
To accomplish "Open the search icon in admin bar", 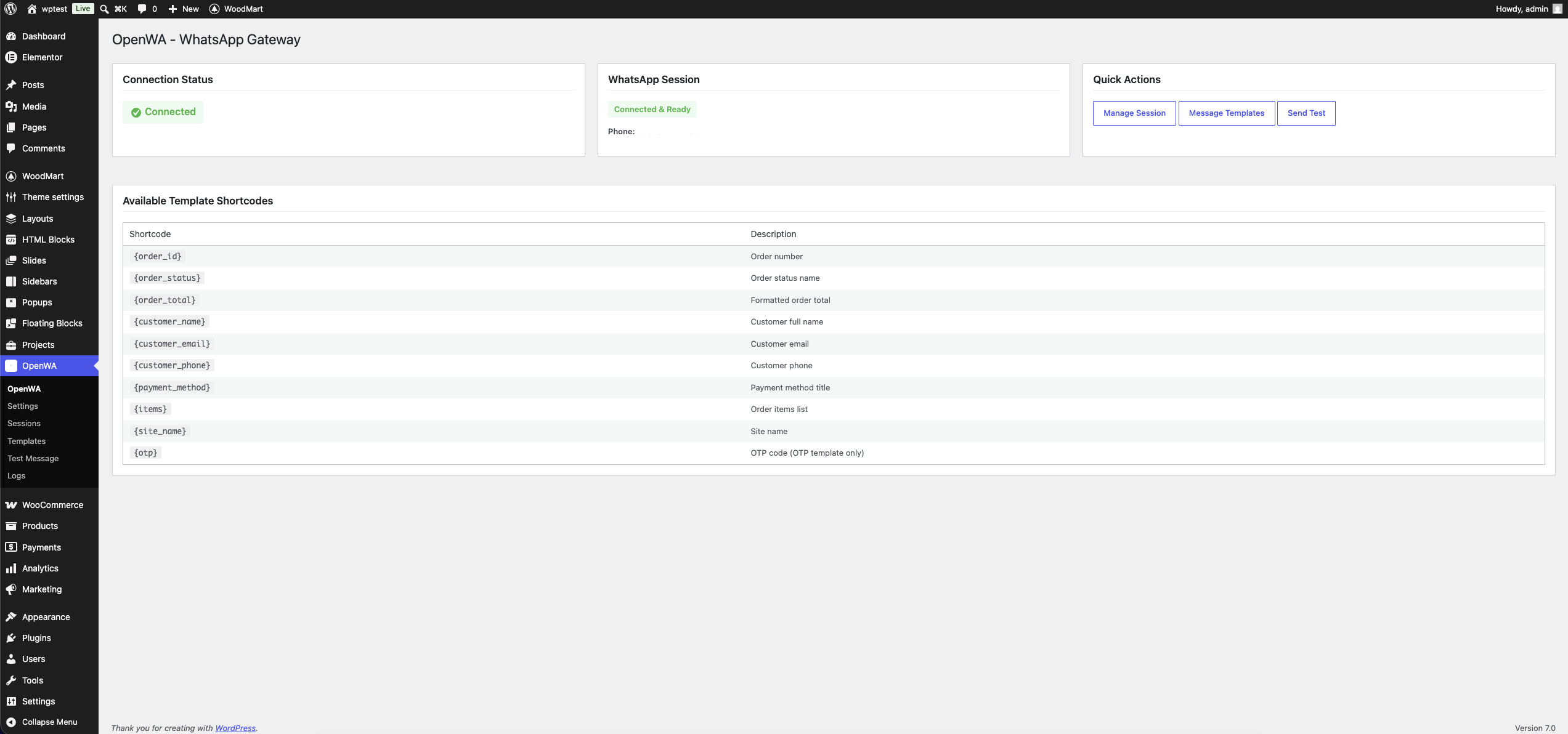I will tap(105, 9).
